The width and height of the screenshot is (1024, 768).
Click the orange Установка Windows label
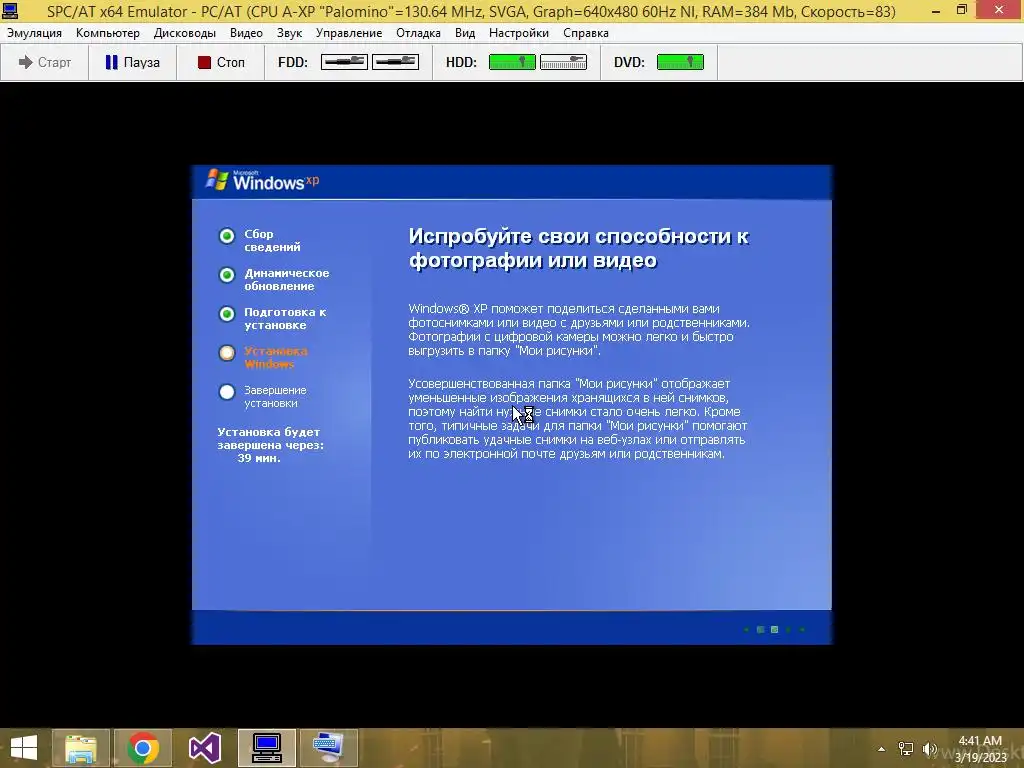click(276, 357)
